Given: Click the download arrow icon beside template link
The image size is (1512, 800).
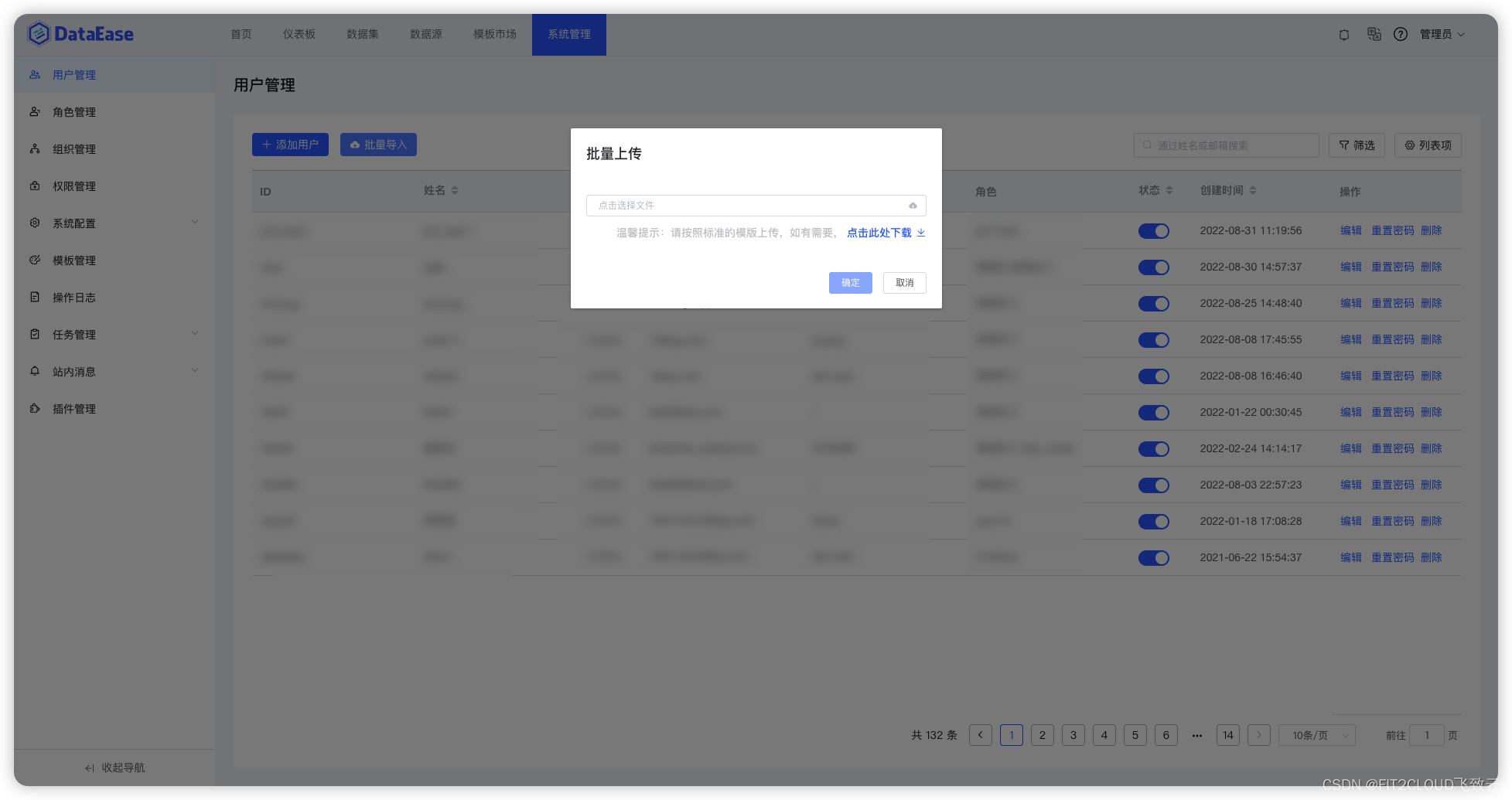Looking at the screenshot, I should click(x=921, y=233).
